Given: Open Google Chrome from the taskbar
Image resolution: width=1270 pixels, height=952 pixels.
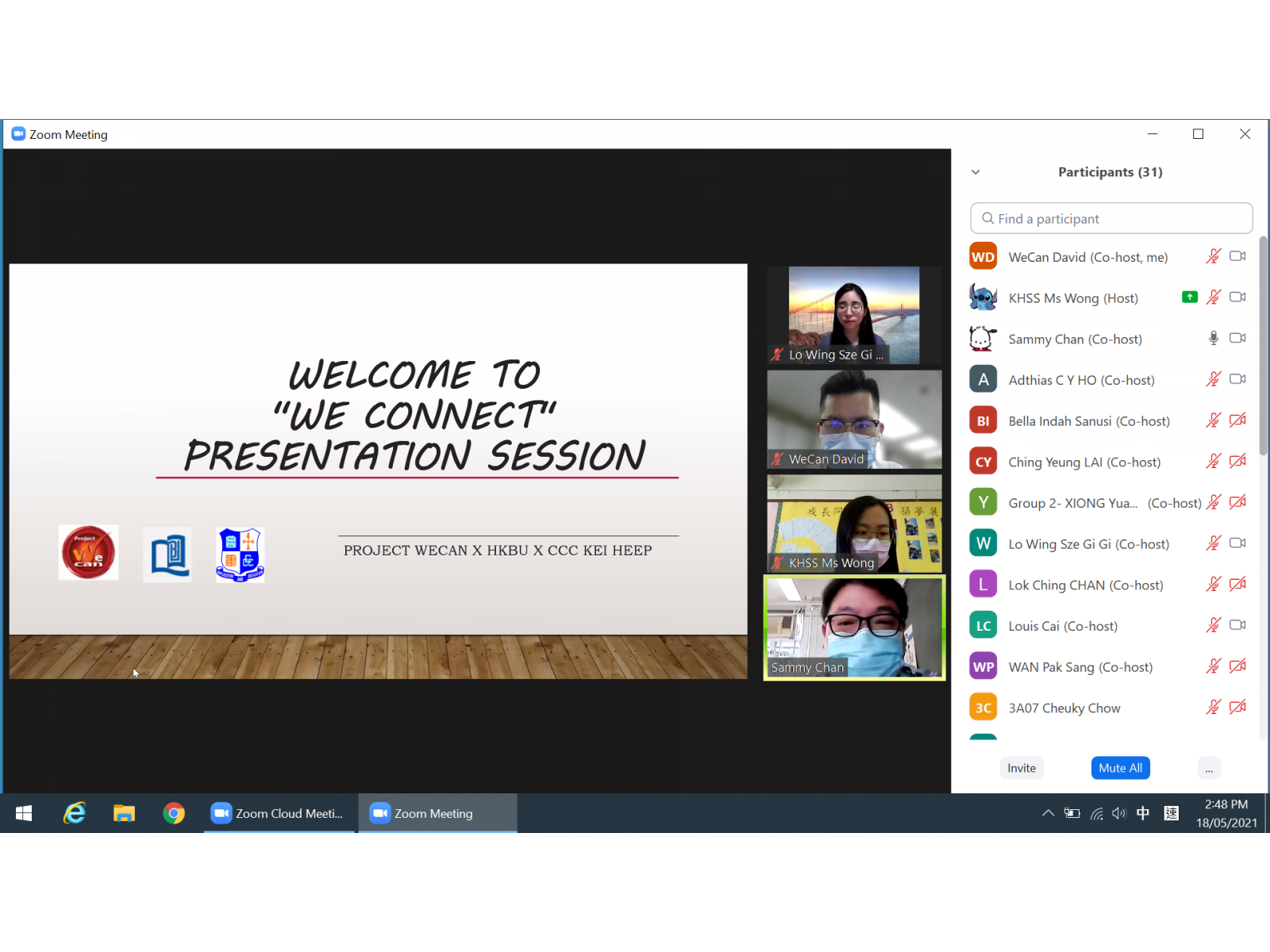Looking at the screenshot, I should (174, 813).
